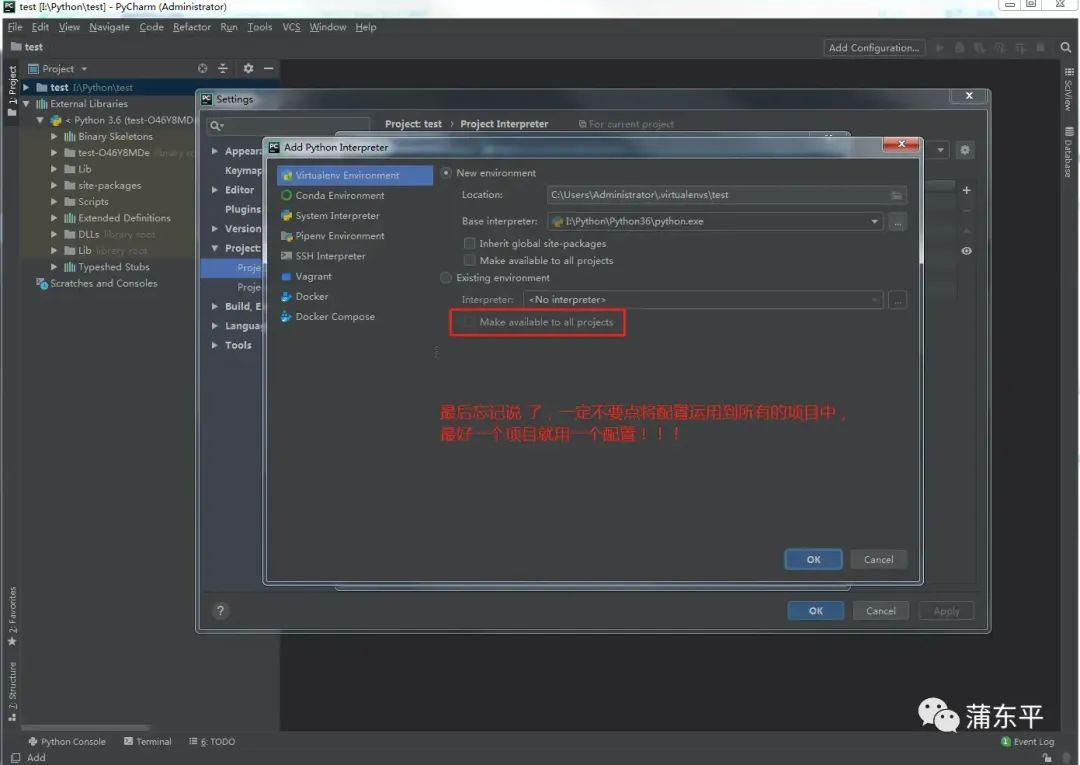
Task: Choose Vagrant interpreter type
Action: [307, 276]
